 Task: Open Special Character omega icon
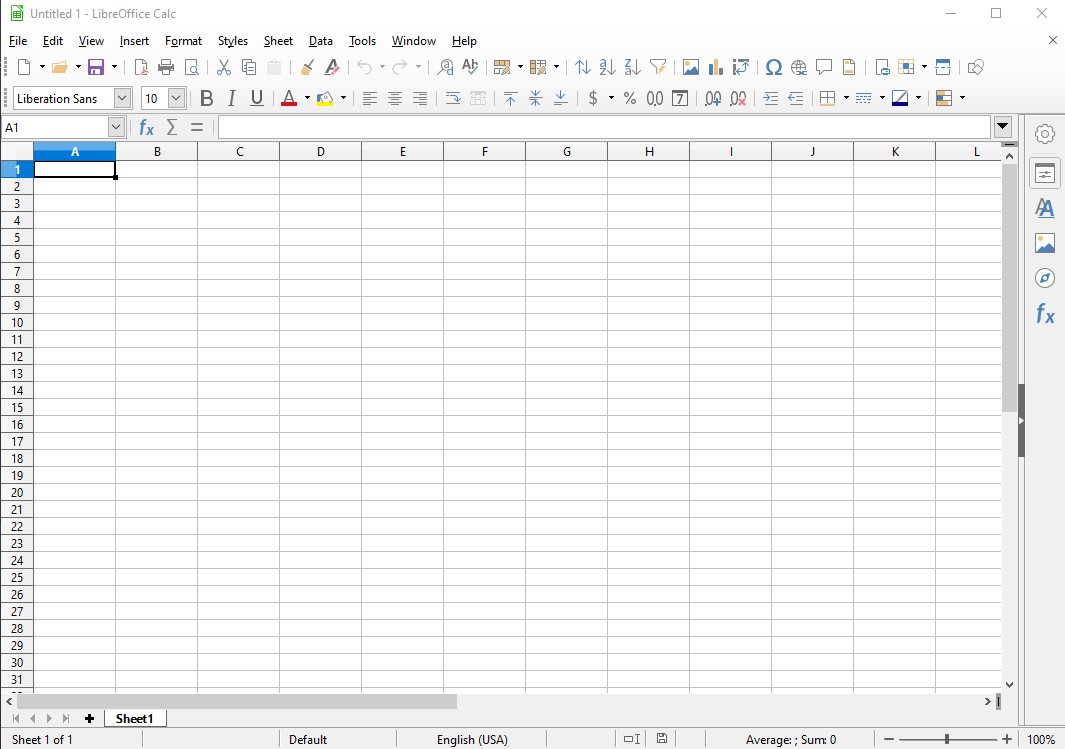[x=774, y=67]
